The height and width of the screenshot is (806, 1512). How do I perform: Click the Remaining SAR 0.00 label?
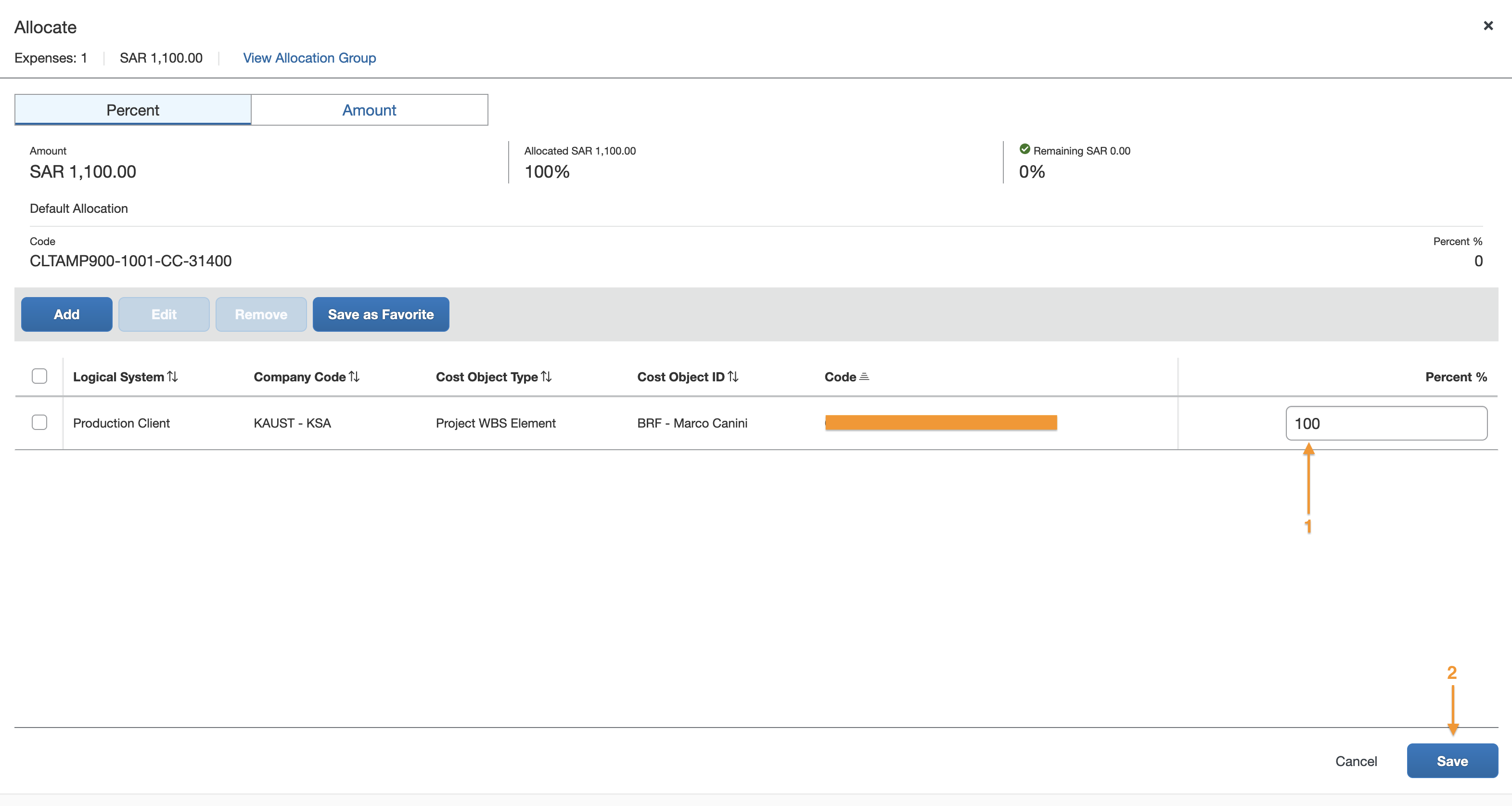point(1082,151)
